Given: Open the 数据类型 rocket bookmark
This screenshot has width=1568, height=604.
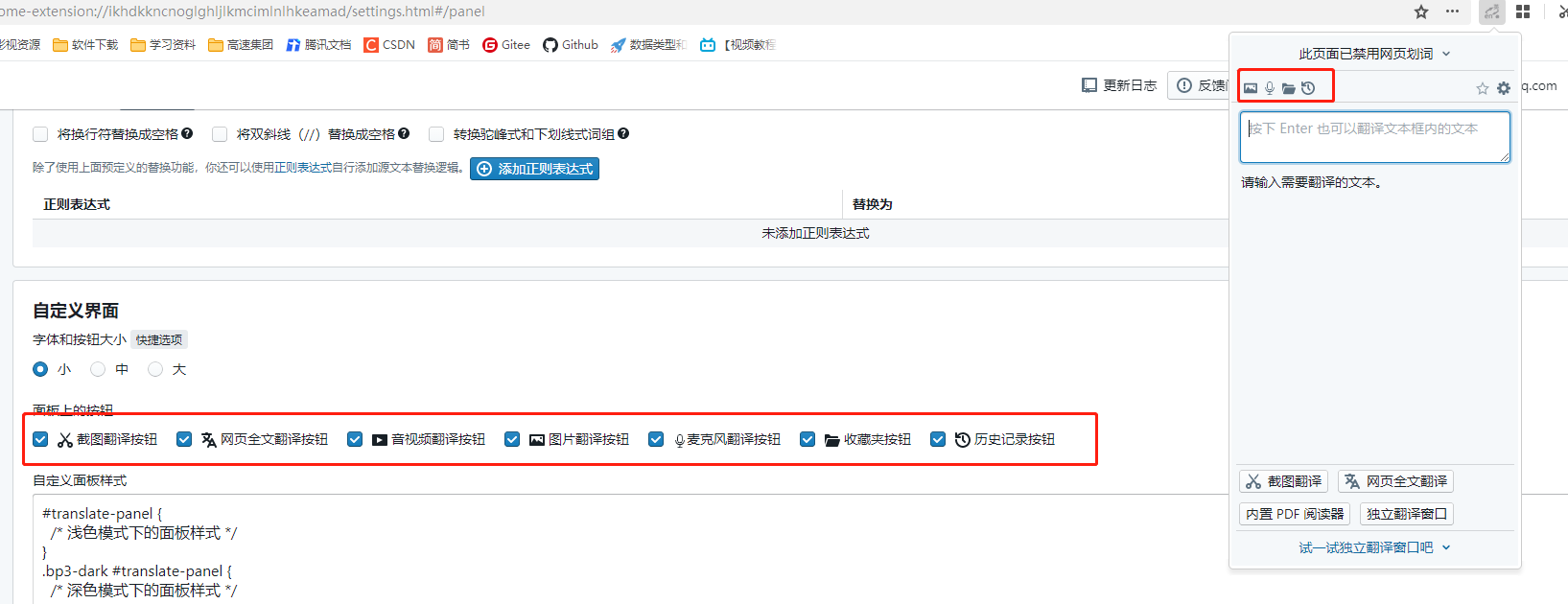Looking at the screenshot, I should (648, 45).
